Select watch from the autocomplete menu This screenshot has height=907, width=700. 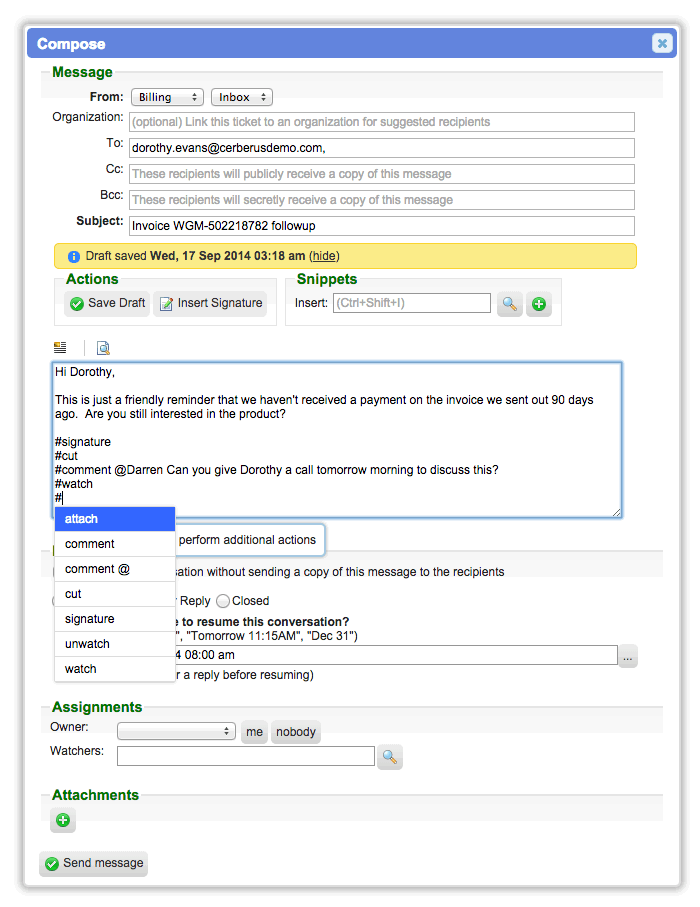pyautogui.click(x=115, y=669)
